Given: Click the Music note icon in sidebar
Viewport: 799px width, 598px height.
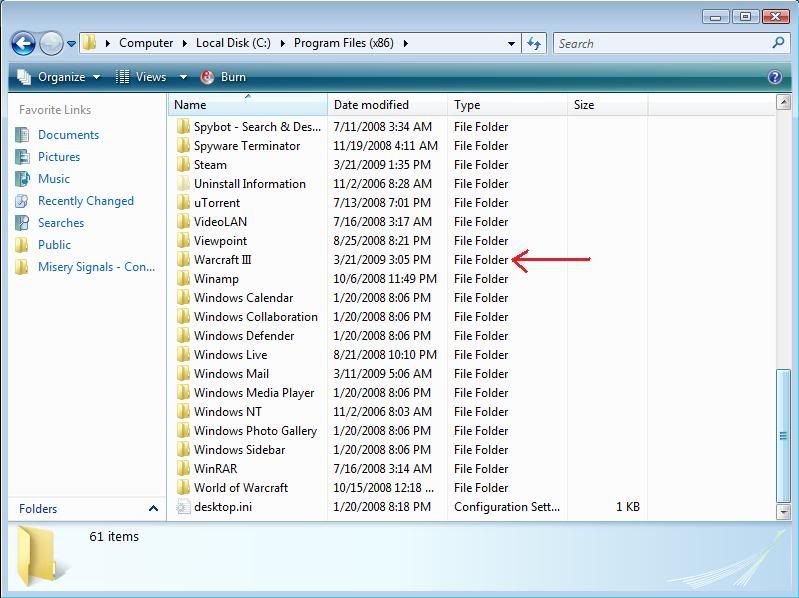Looking at the screenshot, I should [x=22, y=179].
